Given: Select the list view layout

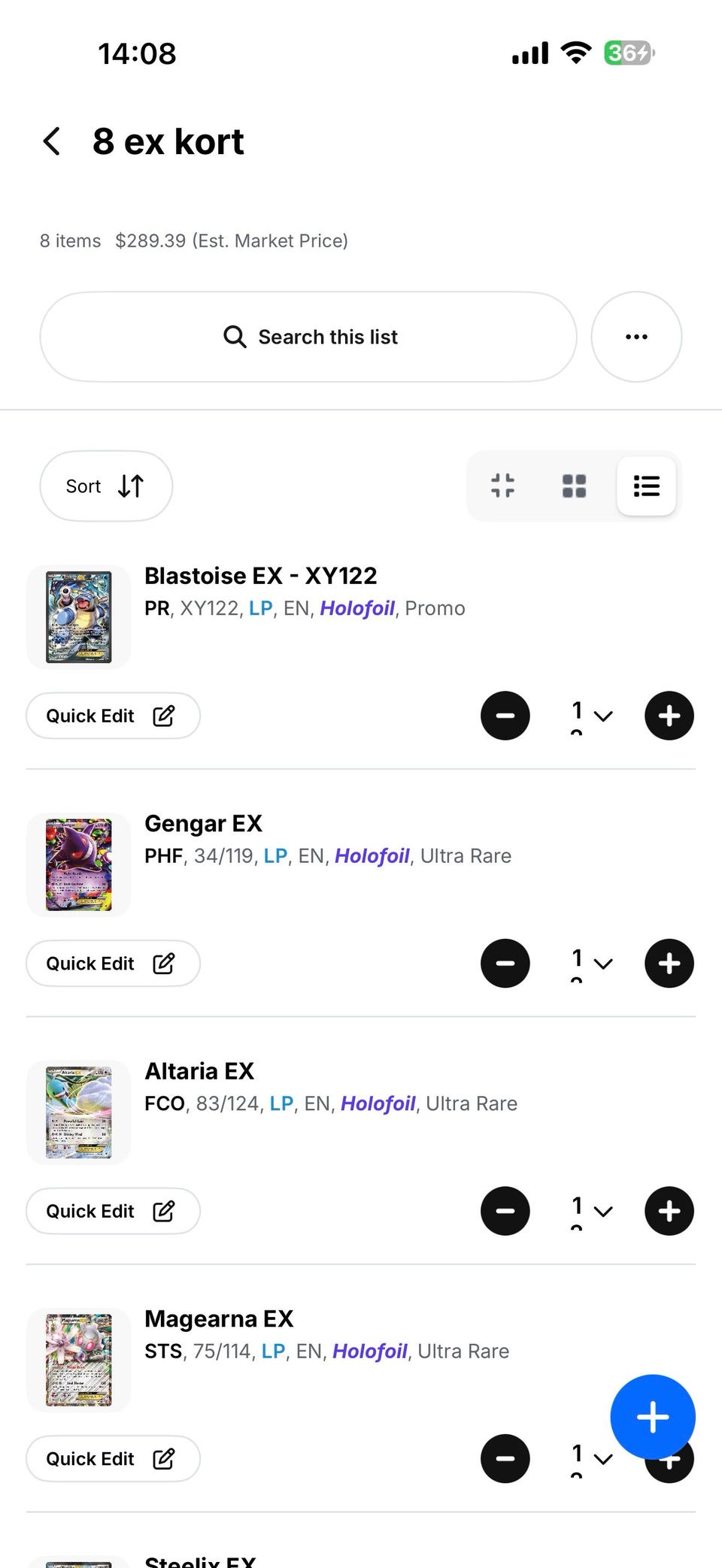Looking at the screenshot, I should tap(646, 486).
